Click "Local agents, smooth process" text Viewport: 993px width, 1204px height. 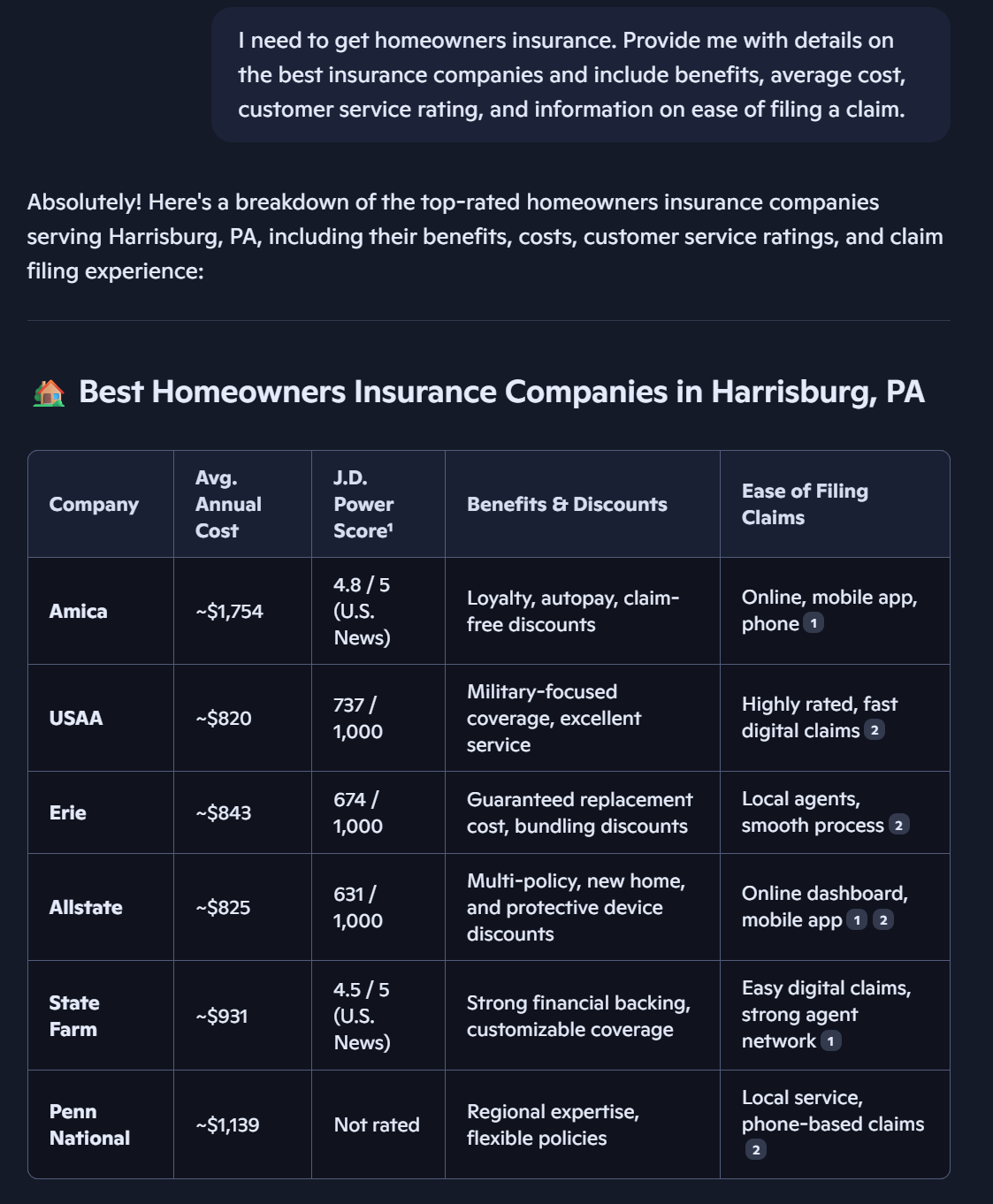point(813,812)
